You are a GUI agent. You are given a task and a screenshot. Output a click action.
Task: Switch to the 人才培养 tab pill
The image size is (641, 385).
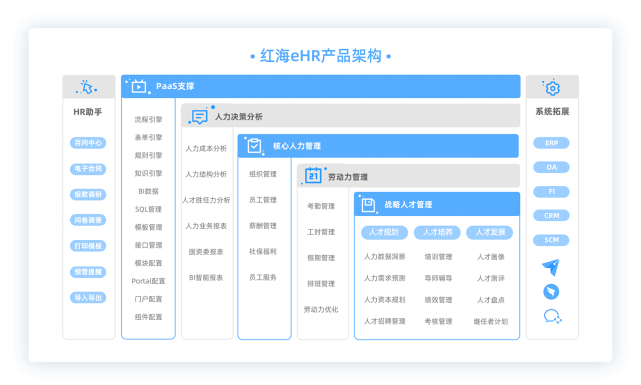point(437,232)
